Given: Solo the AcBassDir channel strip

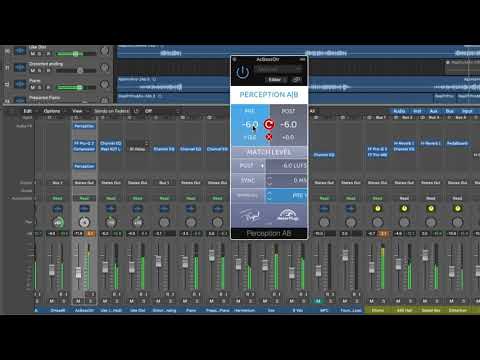Looking at the screenshot, I should point(90,301).
